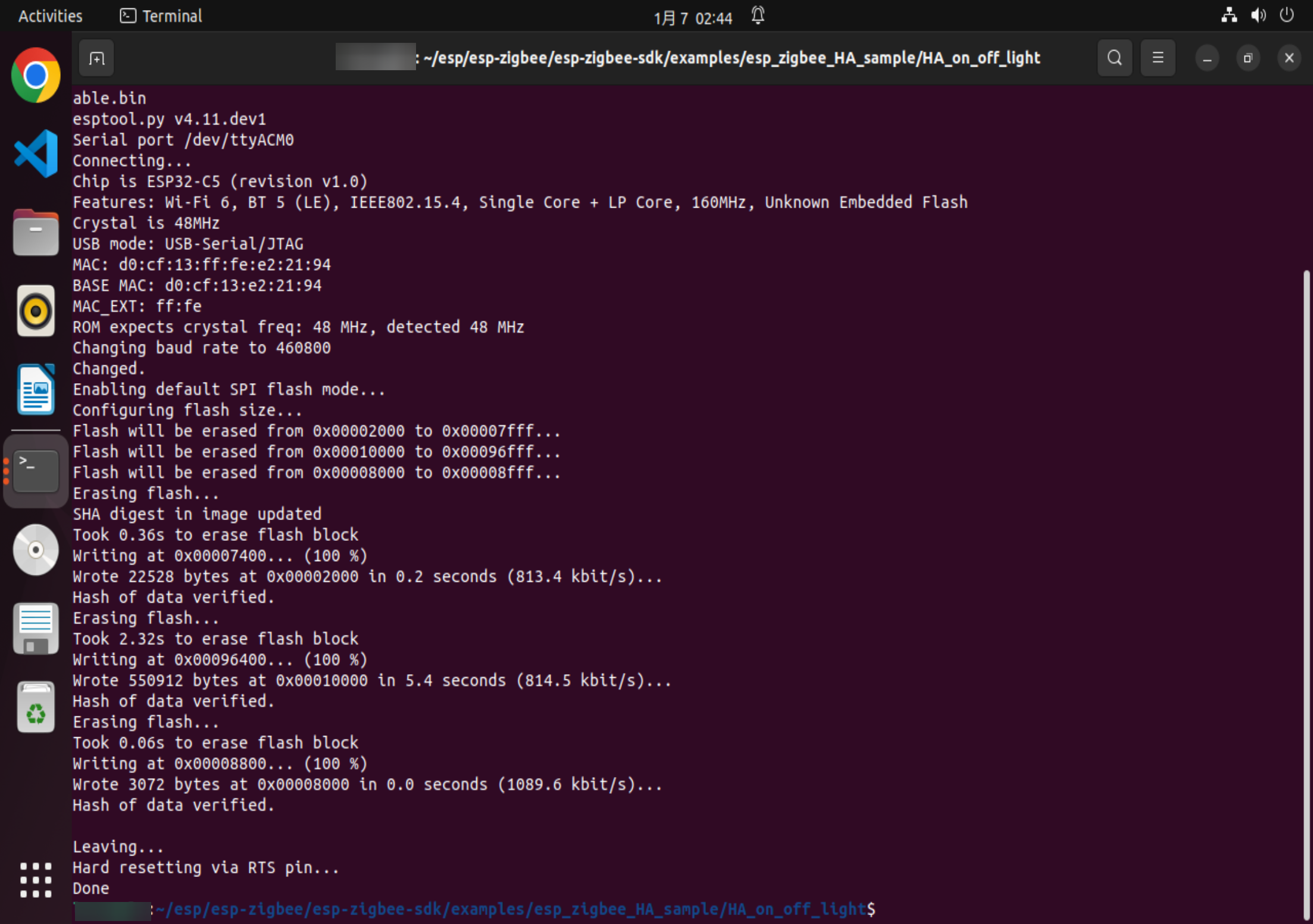Viewport: 1313px width, 924px height.
Task: Open a new terminal tab
Action: 96,58
